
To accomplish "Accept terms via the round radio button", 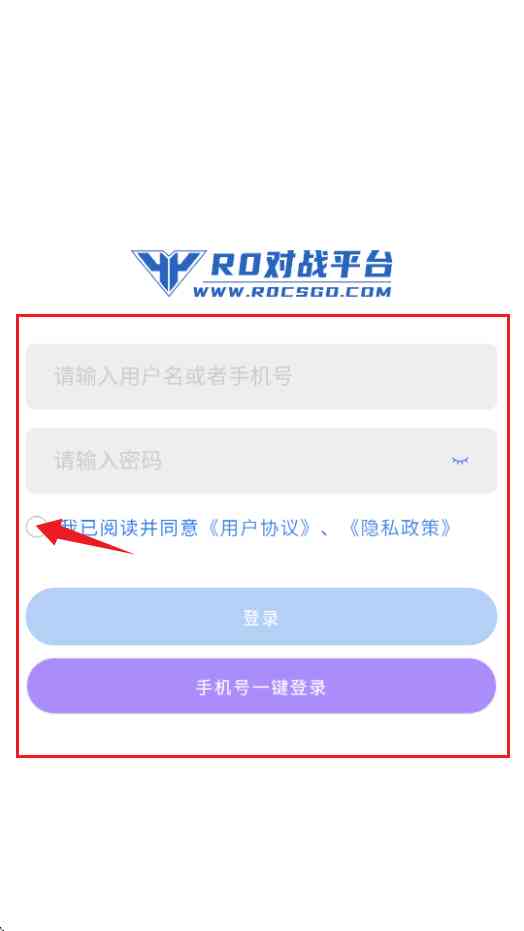I will point(36,527).
